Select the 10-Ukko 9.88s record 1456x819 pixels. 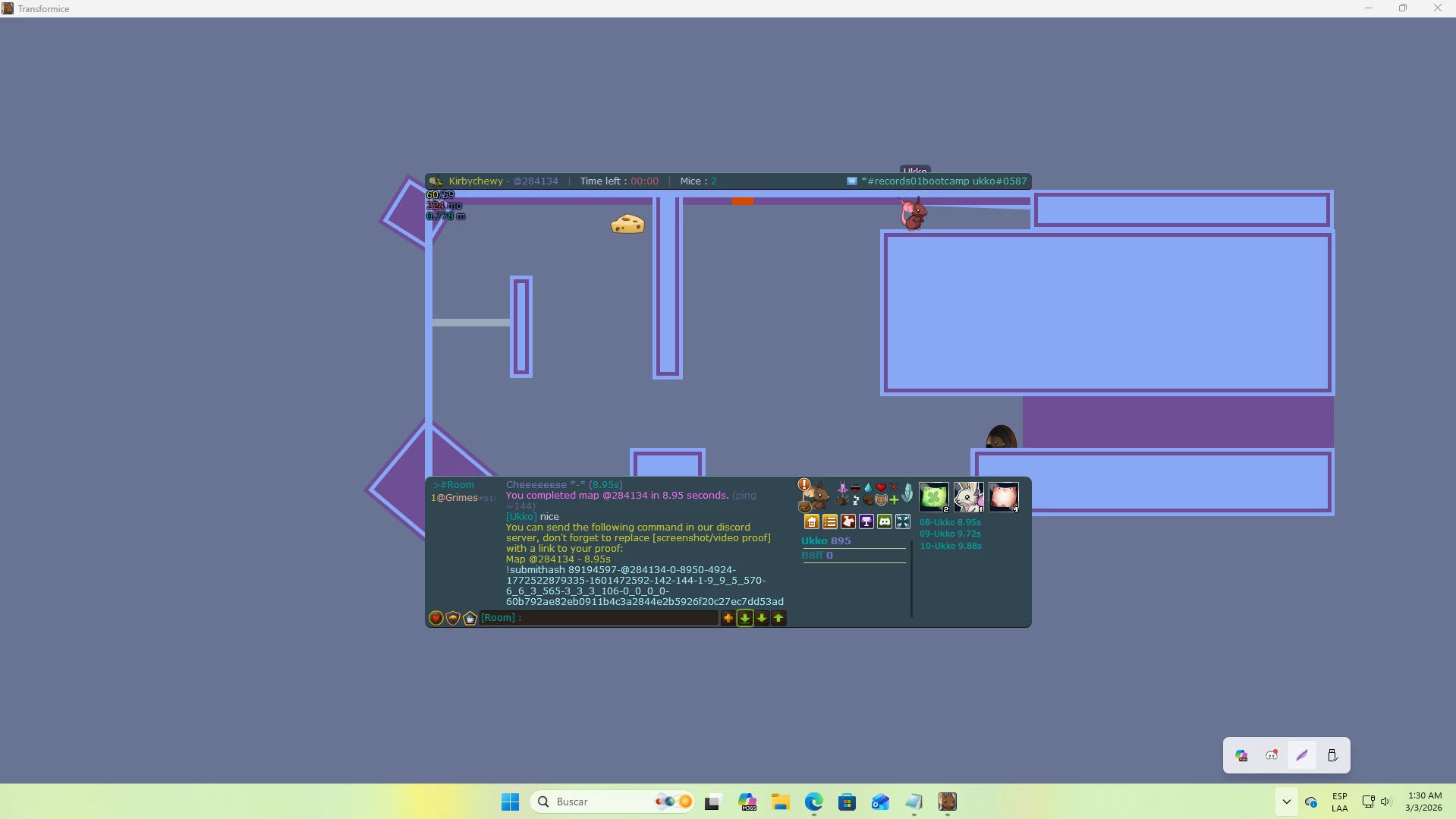[x=951, y=546]
